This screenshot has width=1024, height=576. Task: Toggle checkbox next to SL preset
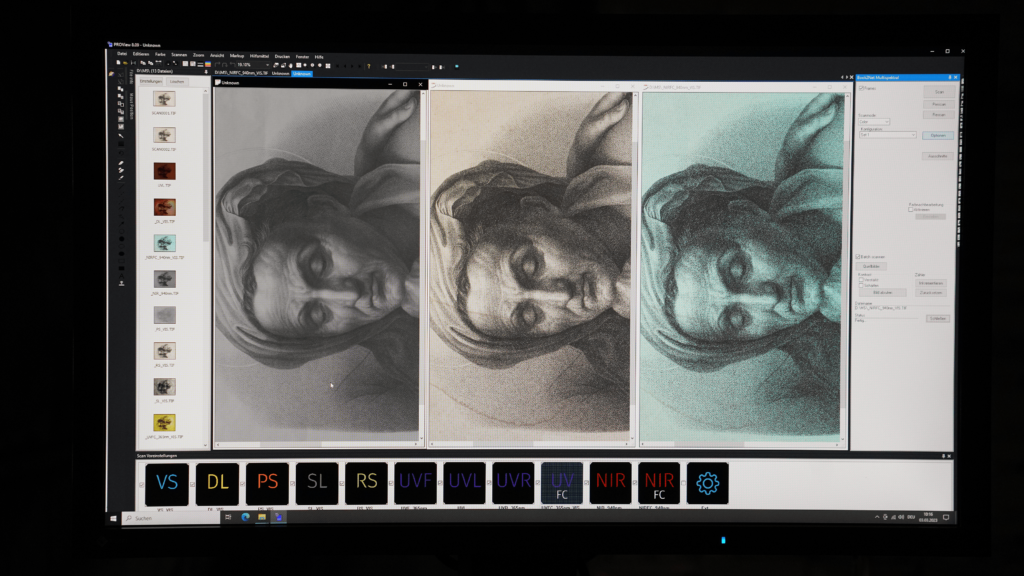(292, 484)
